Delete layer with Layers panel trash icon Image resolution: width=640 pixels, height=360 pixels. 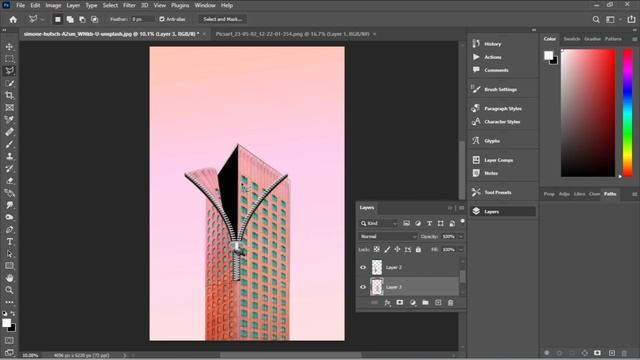[x=450, y=303]
